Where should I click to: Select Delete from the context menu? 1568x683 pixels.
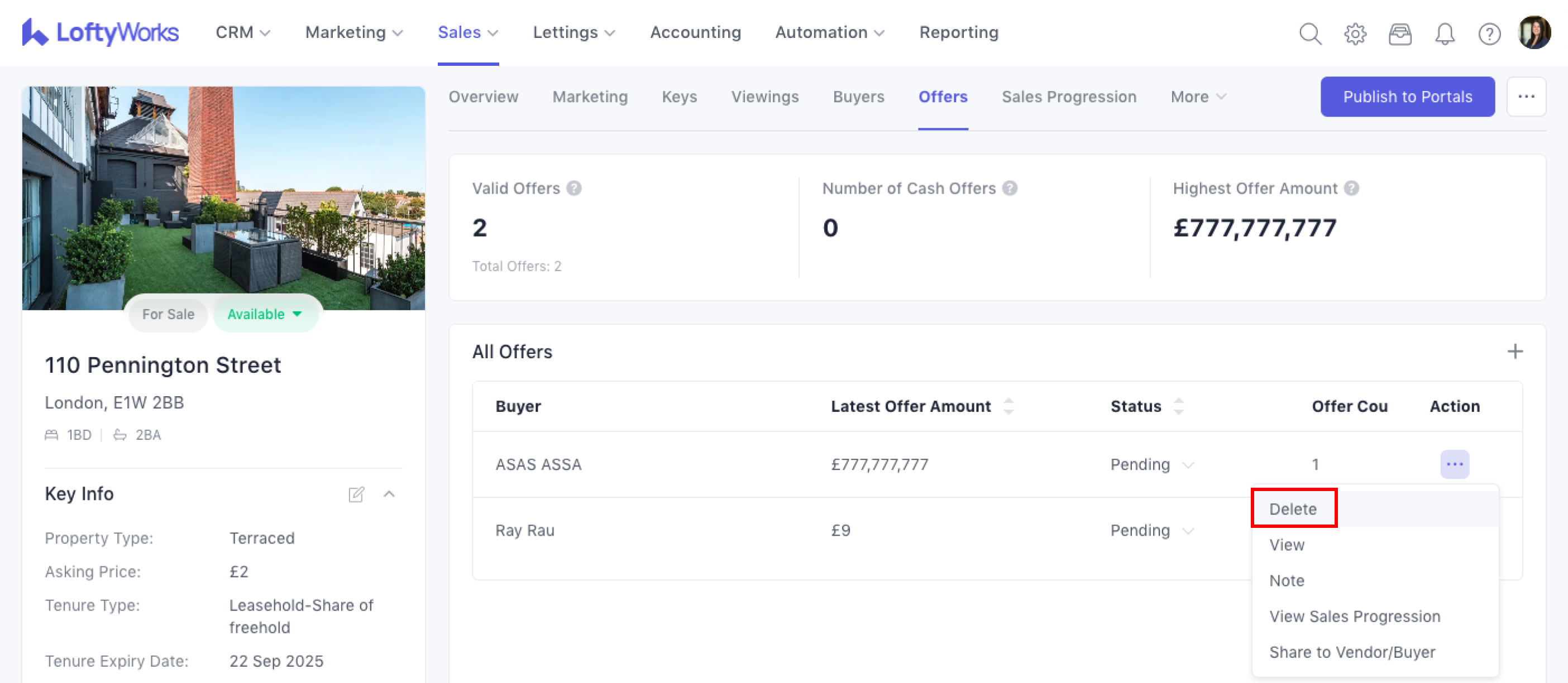coord(1293,508)
